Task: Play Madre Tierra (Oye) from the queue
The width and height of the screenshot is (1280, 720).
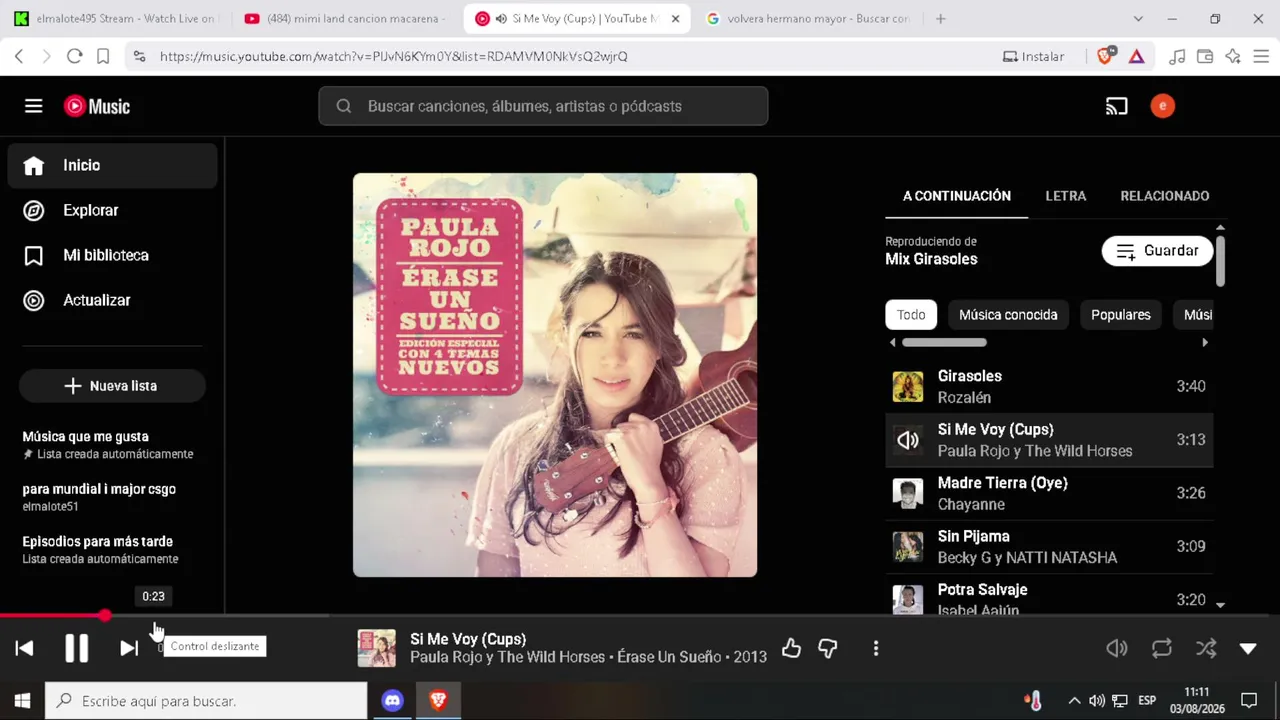Action: pos(1049,493)
